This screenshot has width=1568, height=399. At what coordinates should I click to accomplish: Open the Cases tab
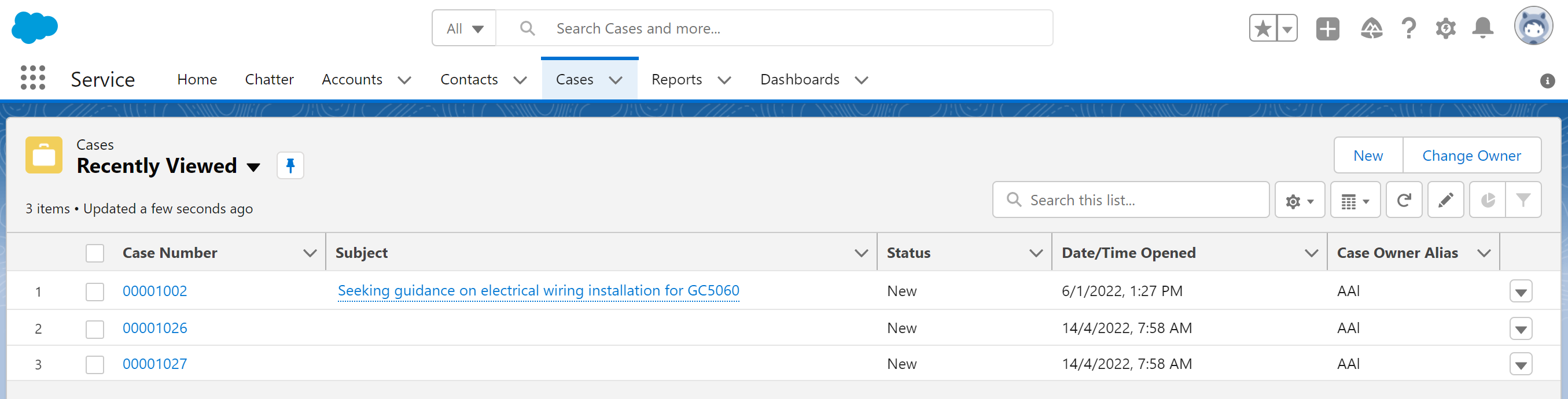tap(574, 79)
